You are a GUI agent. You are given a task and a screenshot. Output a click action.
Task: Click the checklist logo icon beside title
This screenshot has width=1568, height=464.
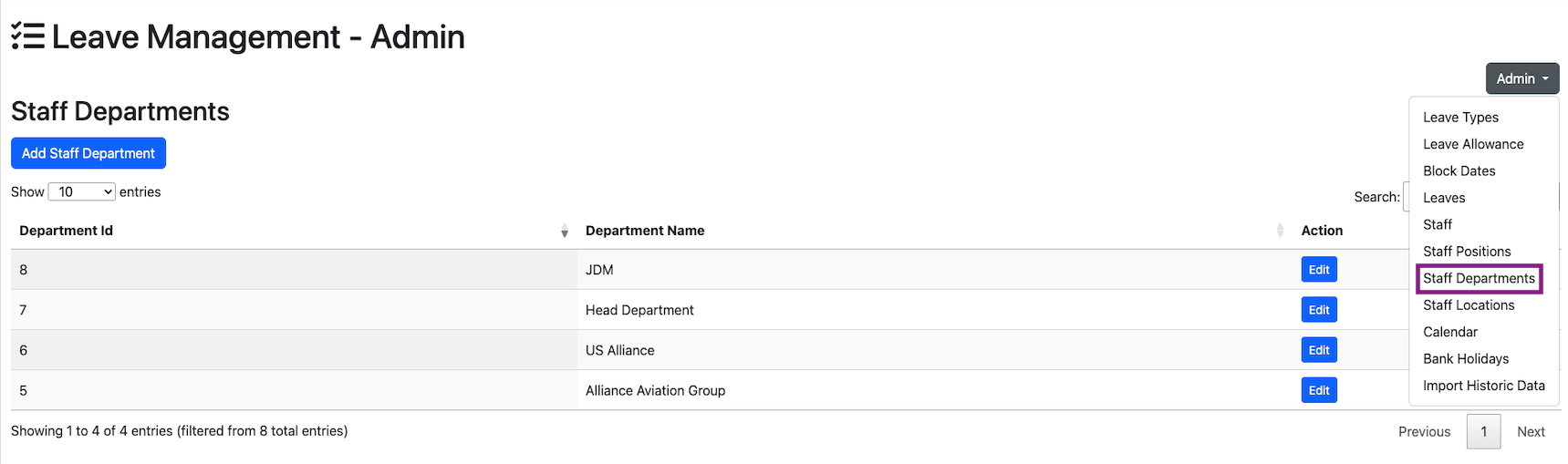[x=27, y=36]
